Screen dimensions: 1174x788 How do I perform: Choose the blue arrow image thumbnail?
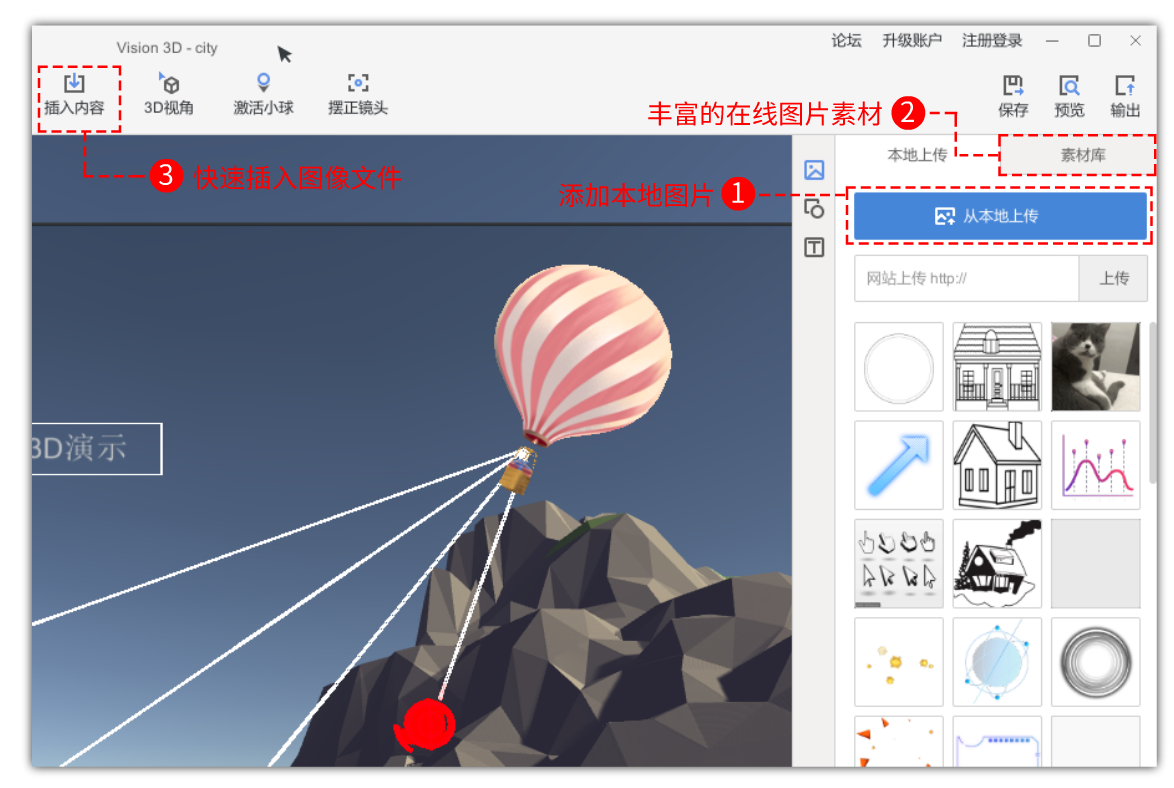(x=898, y=465)
